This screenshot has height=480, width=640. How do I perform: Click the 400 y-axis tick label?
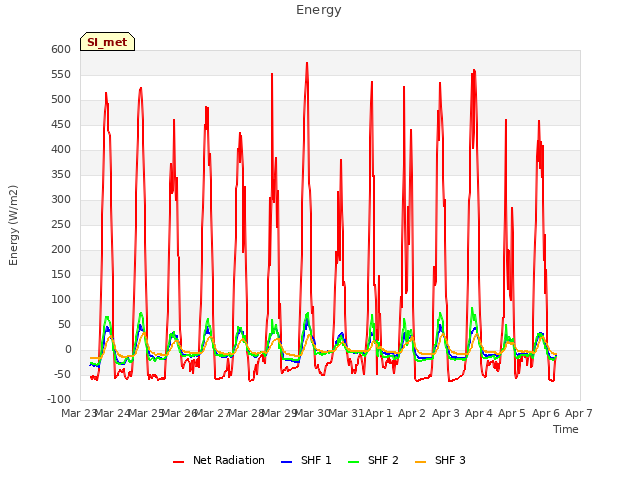pyautogui.click(x=61, y=149)
